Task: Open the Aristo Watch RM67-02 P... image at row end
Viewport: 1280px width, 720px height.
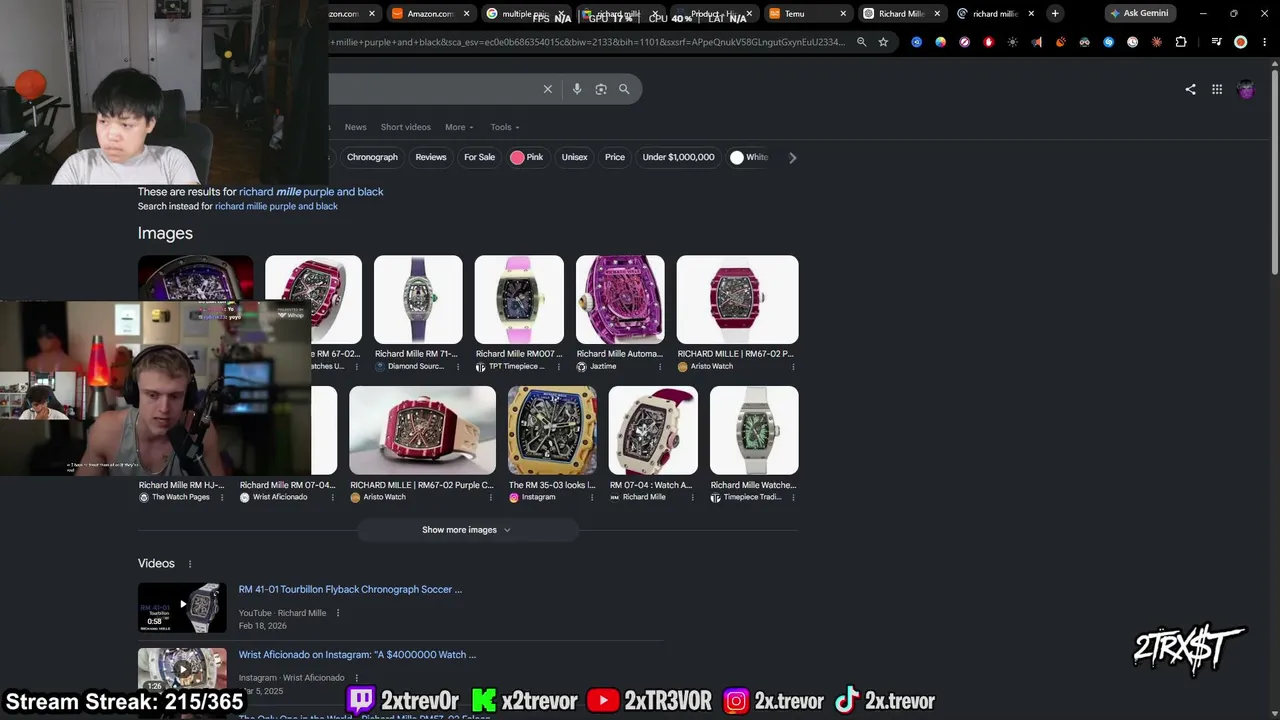Action: tap(738, 300)
